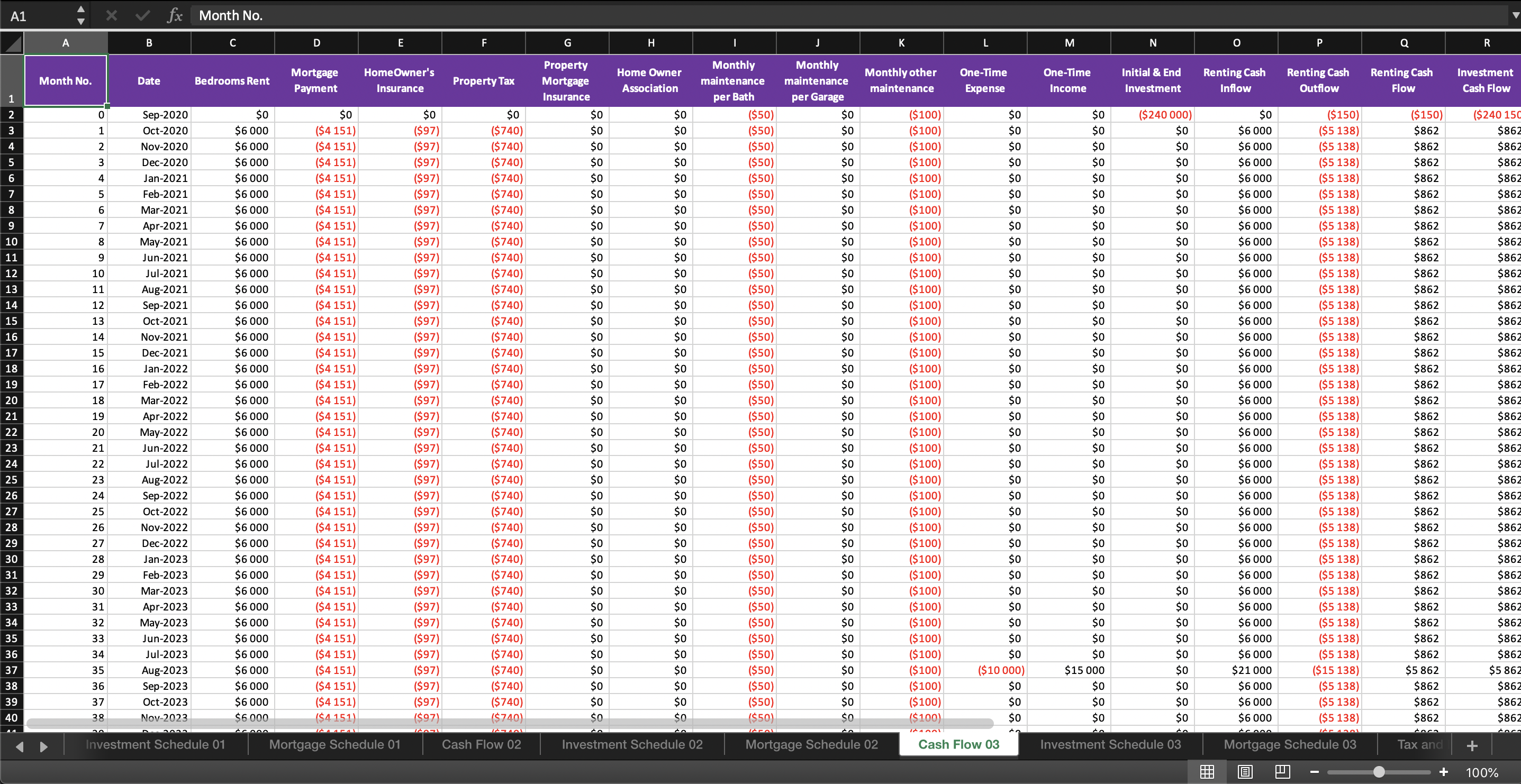Open the Mortgage Schedule 01 tab
The width and height of the screenshot is (1521, 784).
[x=335, y=744]
